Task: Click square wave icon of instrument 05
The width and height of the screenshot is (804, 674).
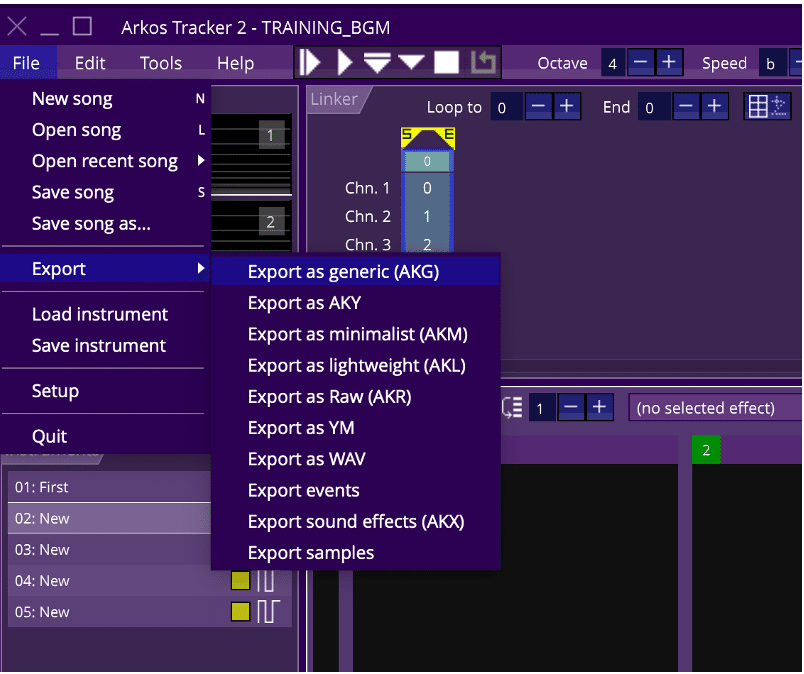Action: (268, 611)
